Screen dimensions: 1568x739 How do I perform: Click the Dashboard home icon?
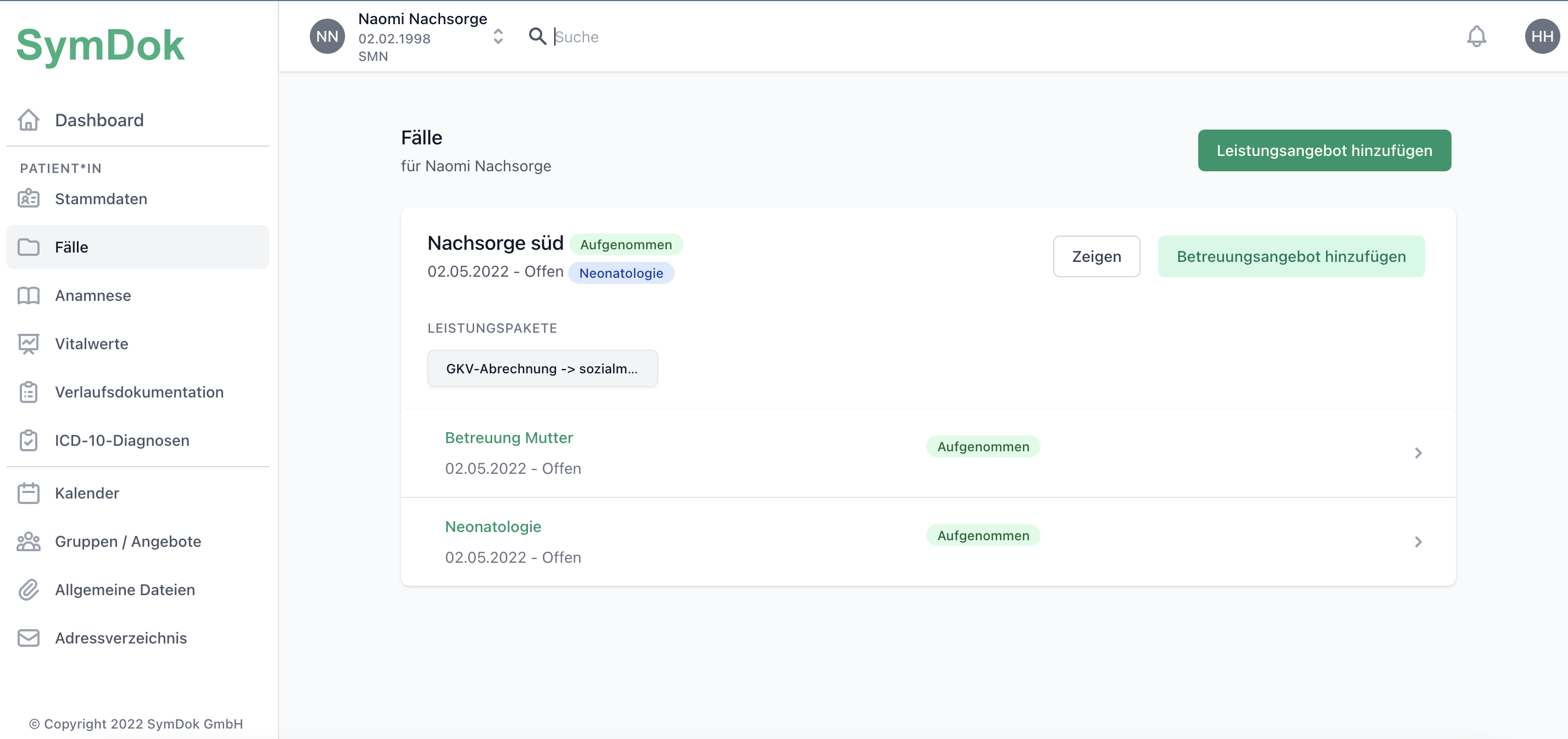click(x=29, y=120)
